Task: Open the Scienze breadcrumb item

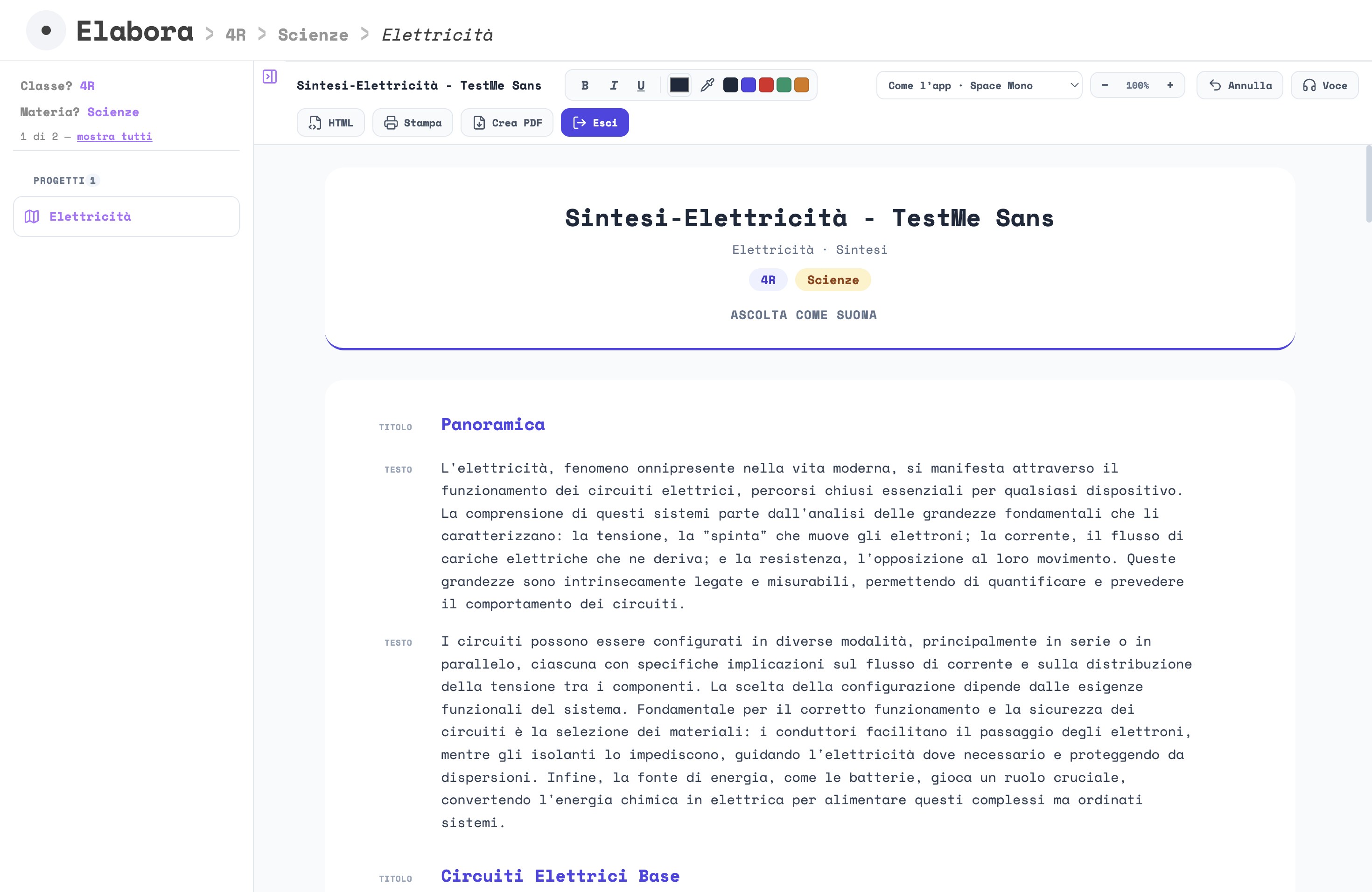Action: pos(313,35)
